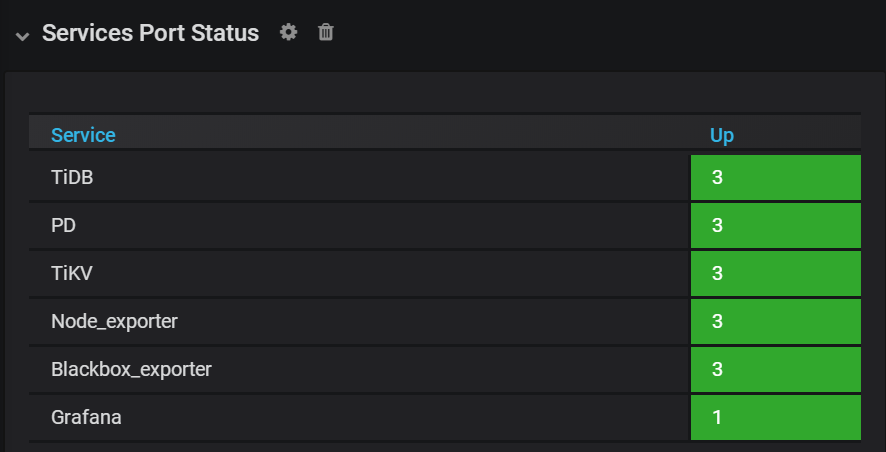Click the green Up value for PD

[x=775, y=226]
